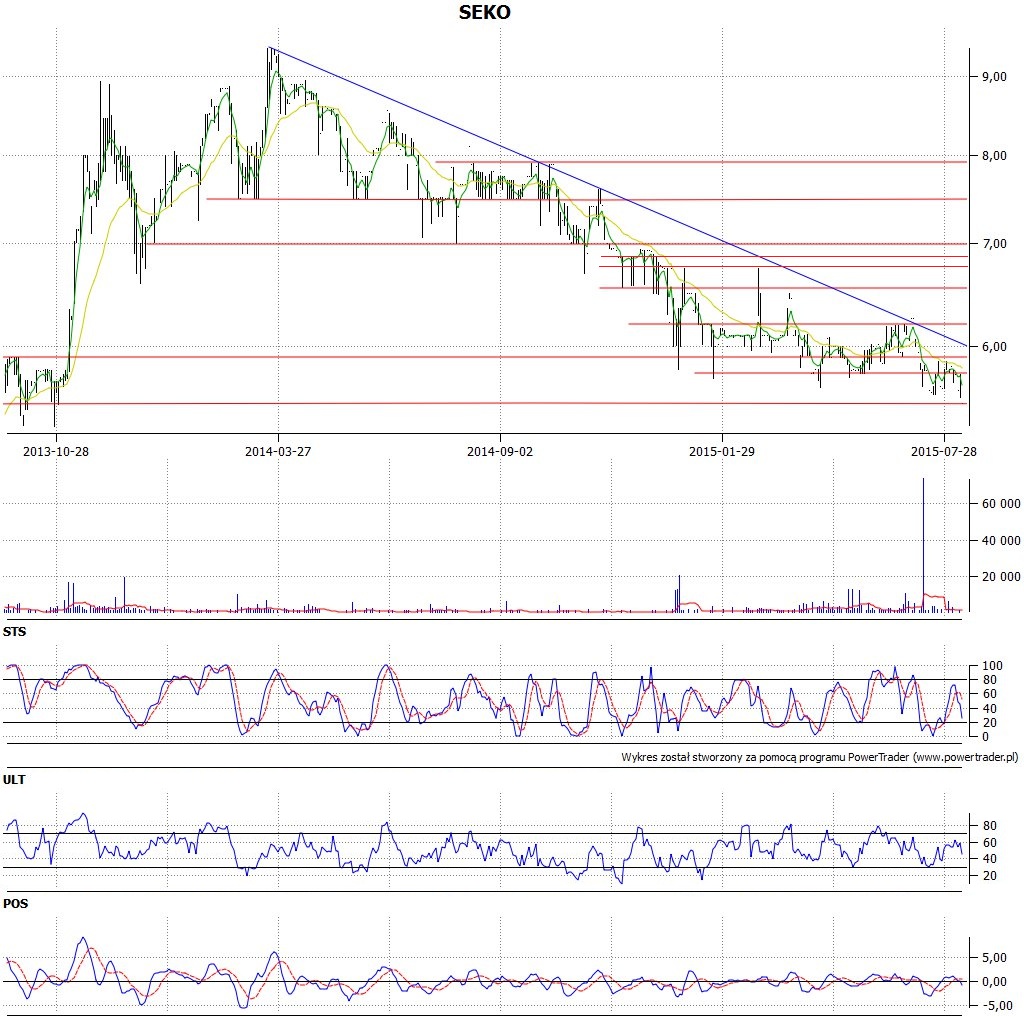This screenshot has width=1024, height=1017.
Task: Click the 100 label on STS scale
Action: [x=992, y=666]
